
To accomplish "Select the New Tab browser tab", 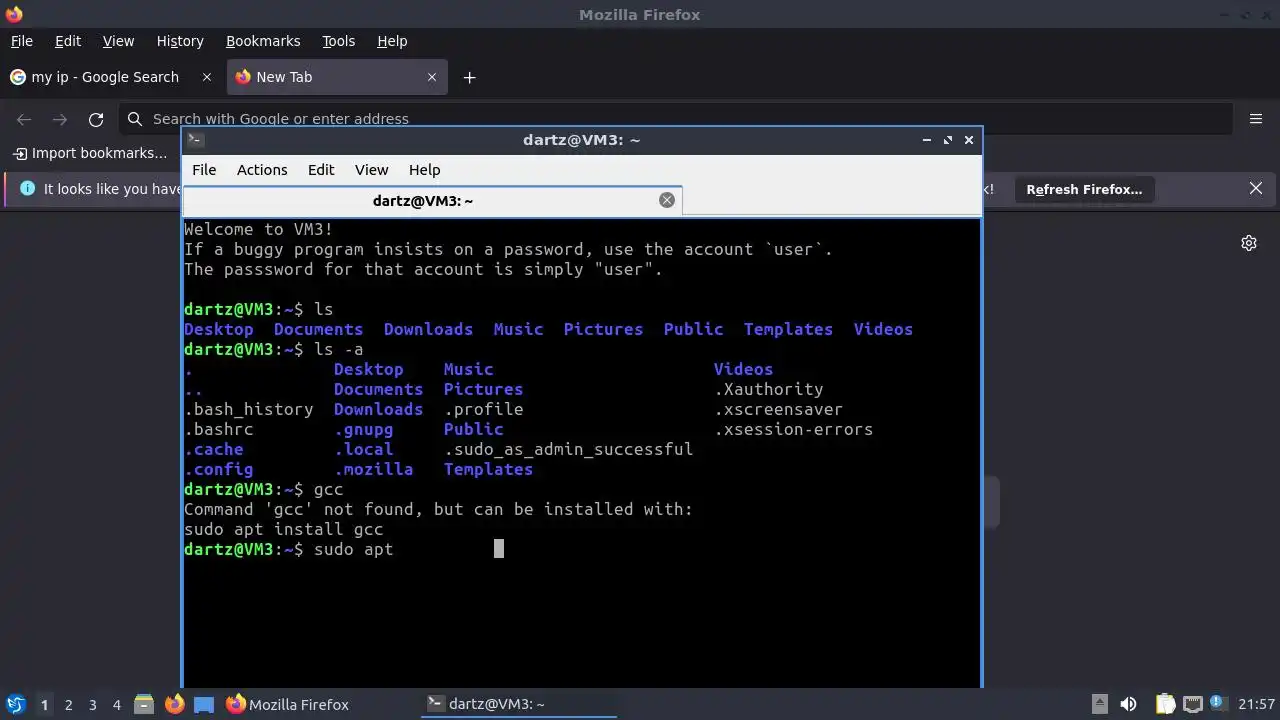I will 337,77.
